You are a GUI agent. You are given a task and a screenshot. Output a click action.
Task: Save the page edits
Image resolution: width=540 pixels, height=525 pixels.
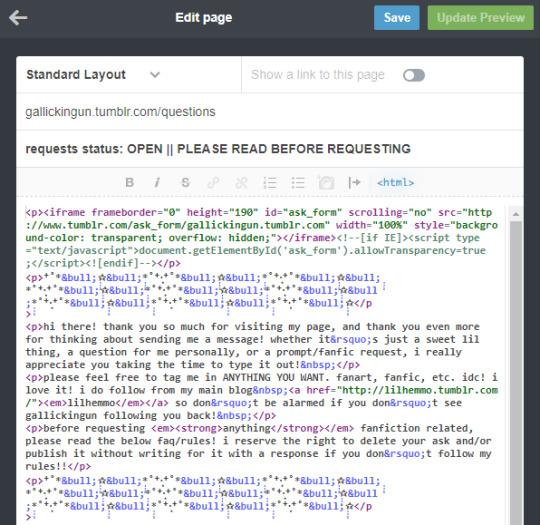click(x=397, y=18)
